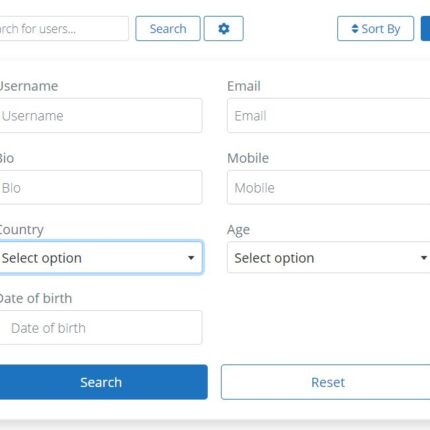
Task: Submit the large blue Search button
Action: [103, 382]
